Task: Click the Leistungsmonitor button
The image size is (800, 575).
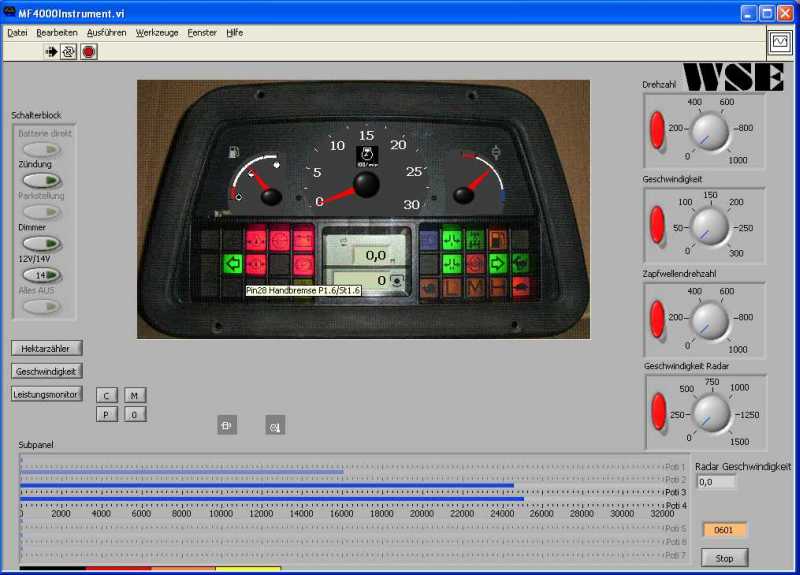Action: (x=47, y=394)
